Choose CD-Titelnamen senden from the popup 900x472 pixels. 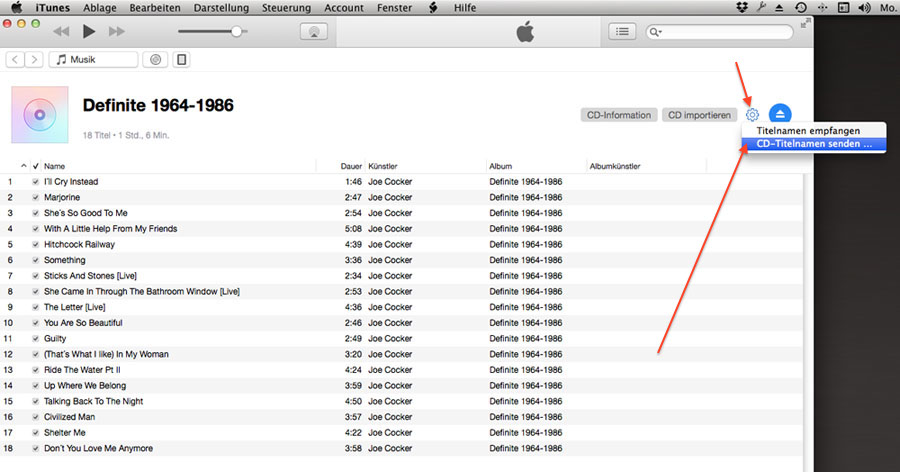[814, 144]
